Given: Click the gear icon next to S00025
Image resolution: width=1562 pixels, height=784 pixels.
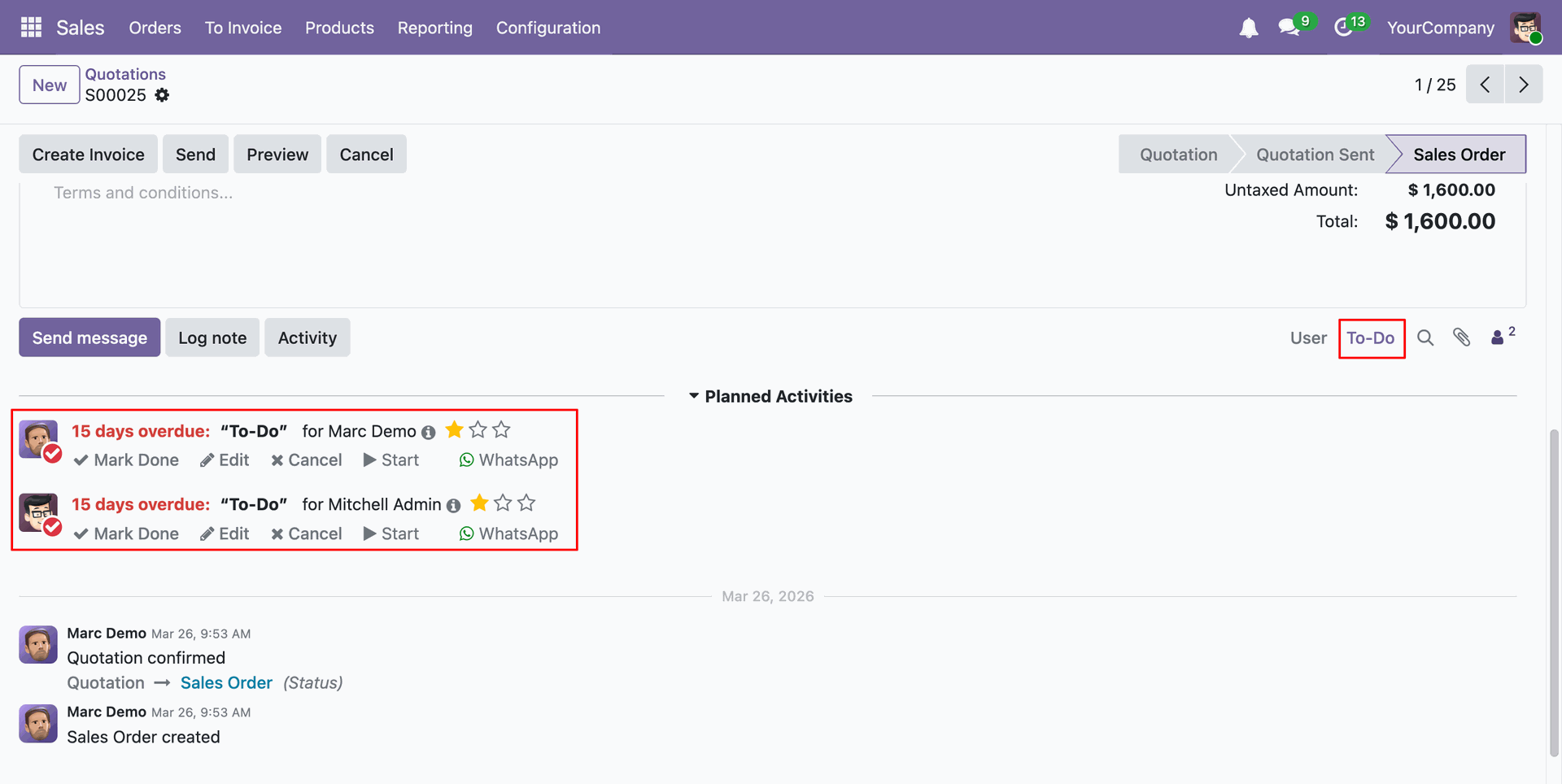Looking at the screenshot, I should 162,95.
